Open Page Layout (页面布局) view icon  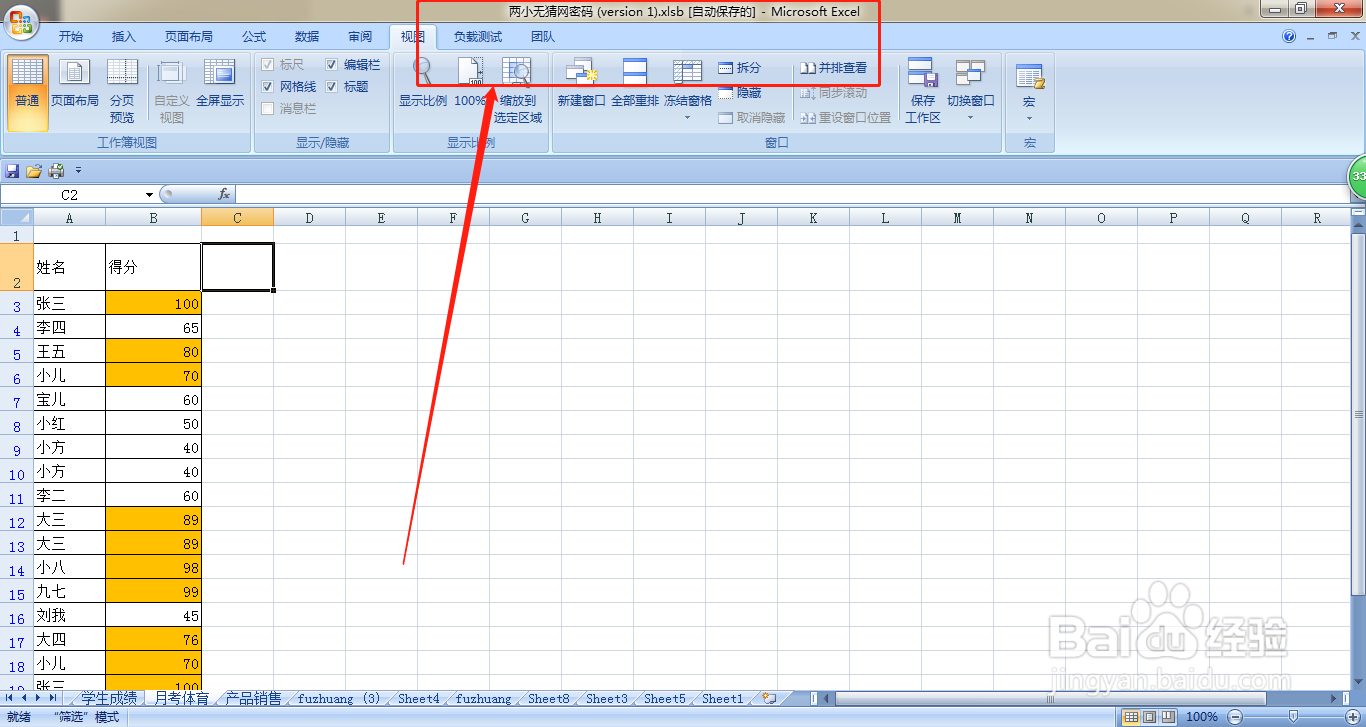pos(74,72)
